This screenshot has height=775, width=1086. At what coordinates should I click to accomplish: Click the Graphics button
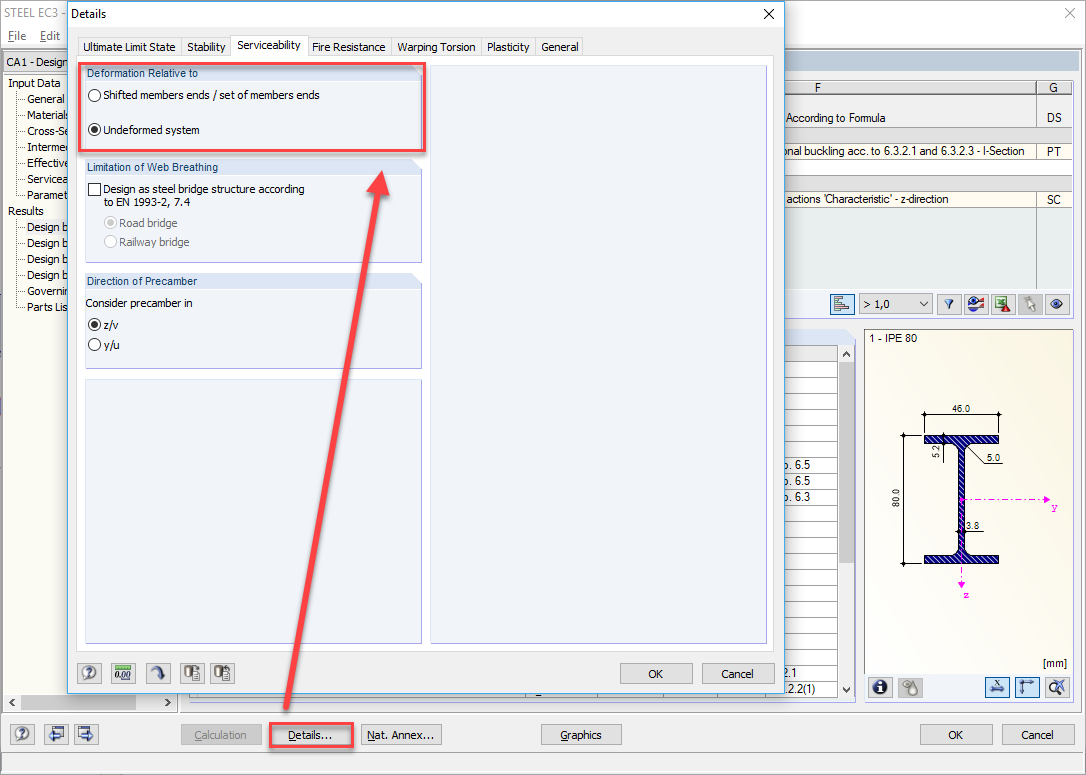(x=581, y=735)
